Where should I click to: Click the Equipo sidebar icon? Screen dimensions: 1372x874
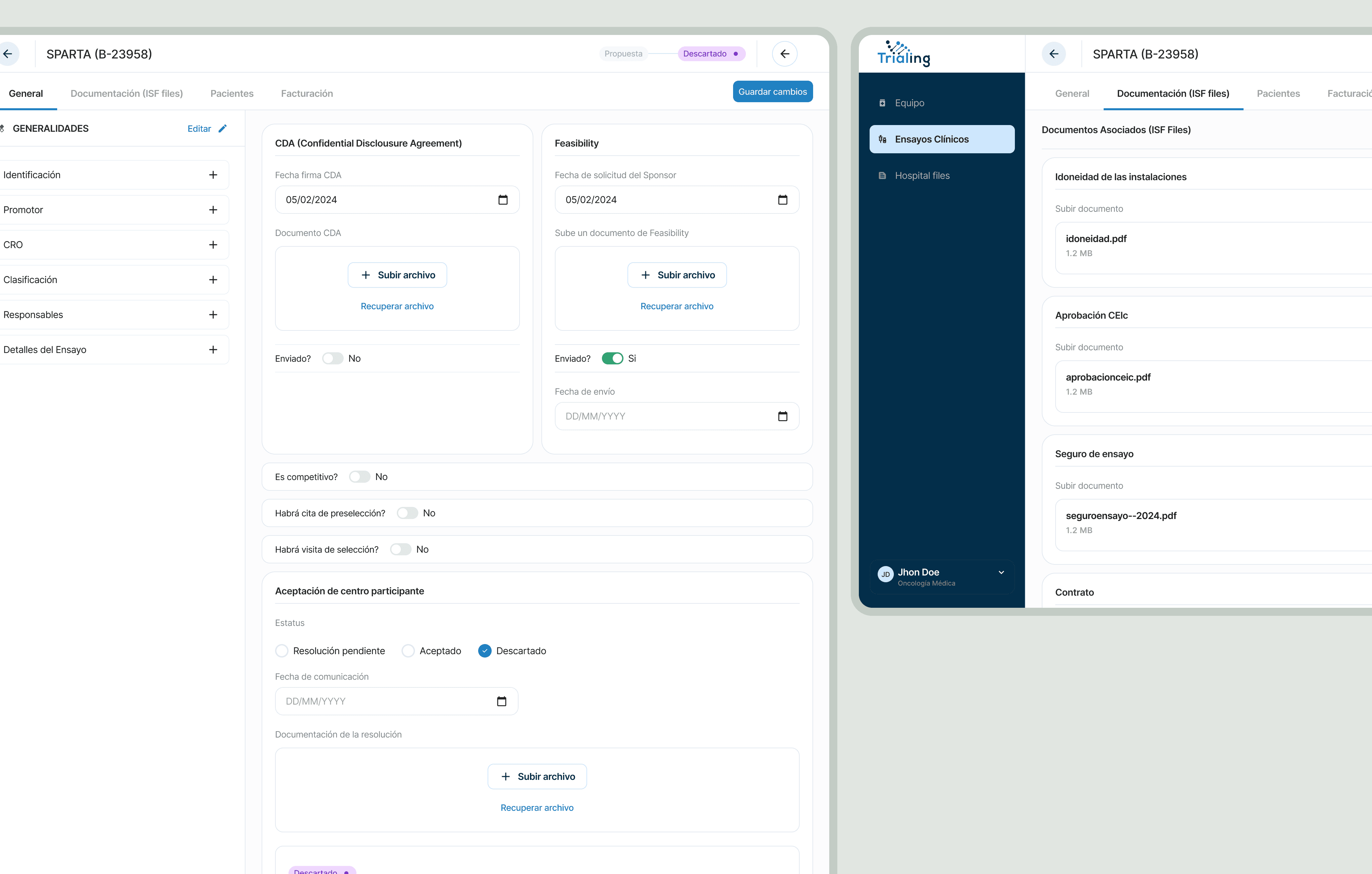pos(882,103)
